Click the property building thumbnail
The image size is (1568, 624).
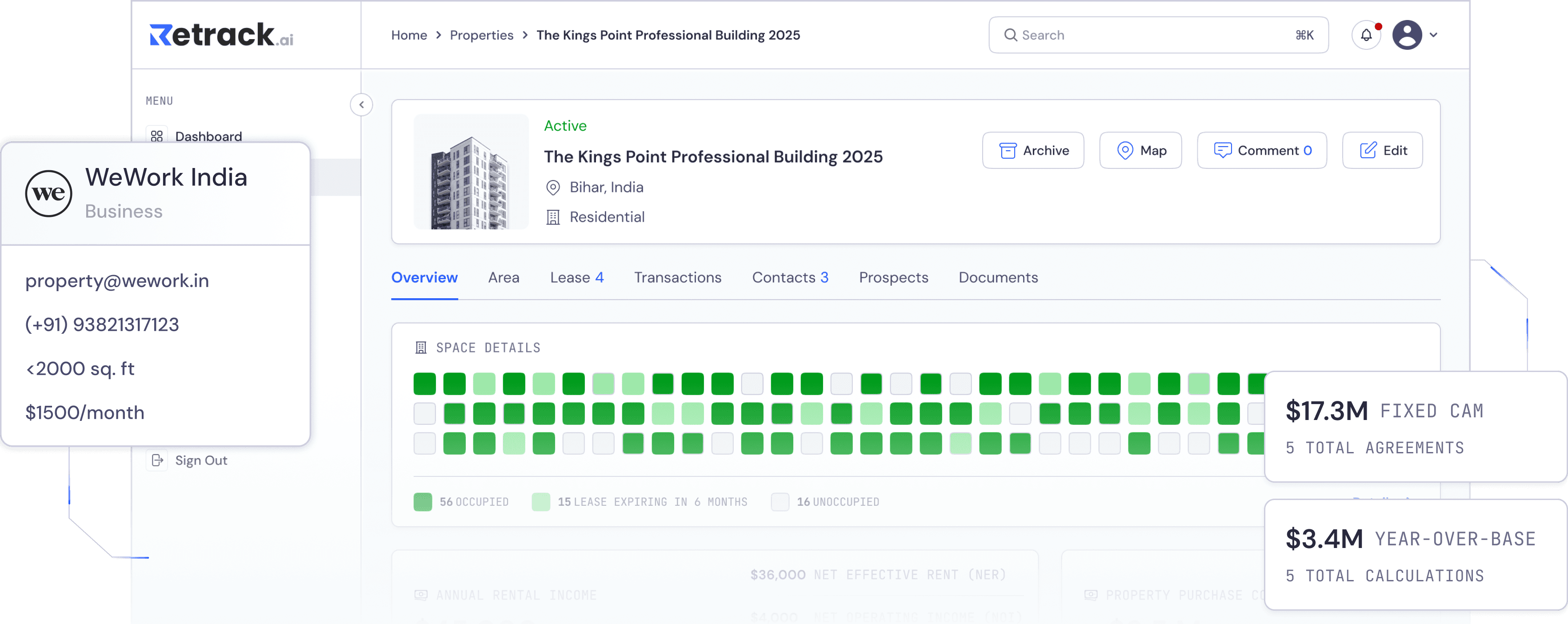coord(471,172)
